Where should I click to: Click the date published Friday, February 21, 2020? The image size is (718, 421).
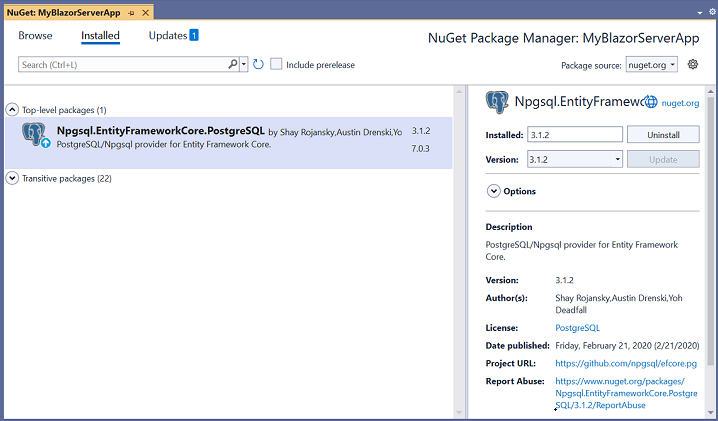[x=627, y=345]
